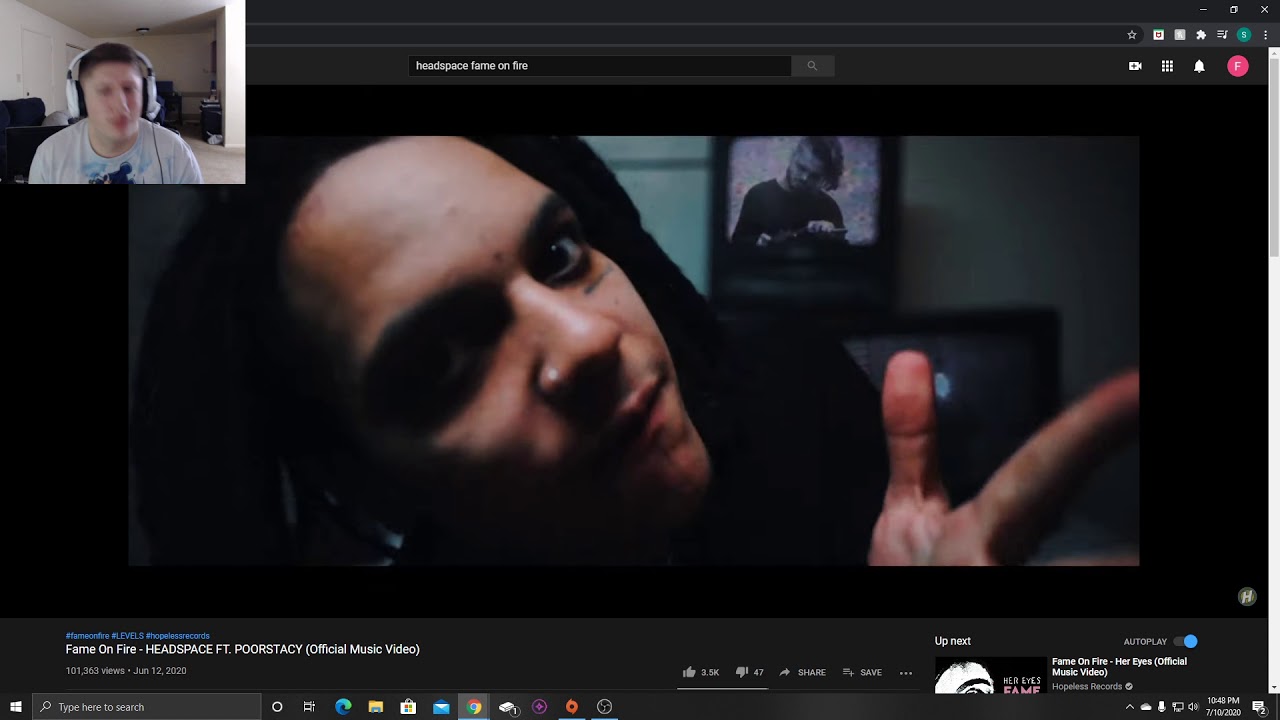Click the #LEVELS hashtag link
Viewport: 1280px width, 720px height.
pos(127,636)
